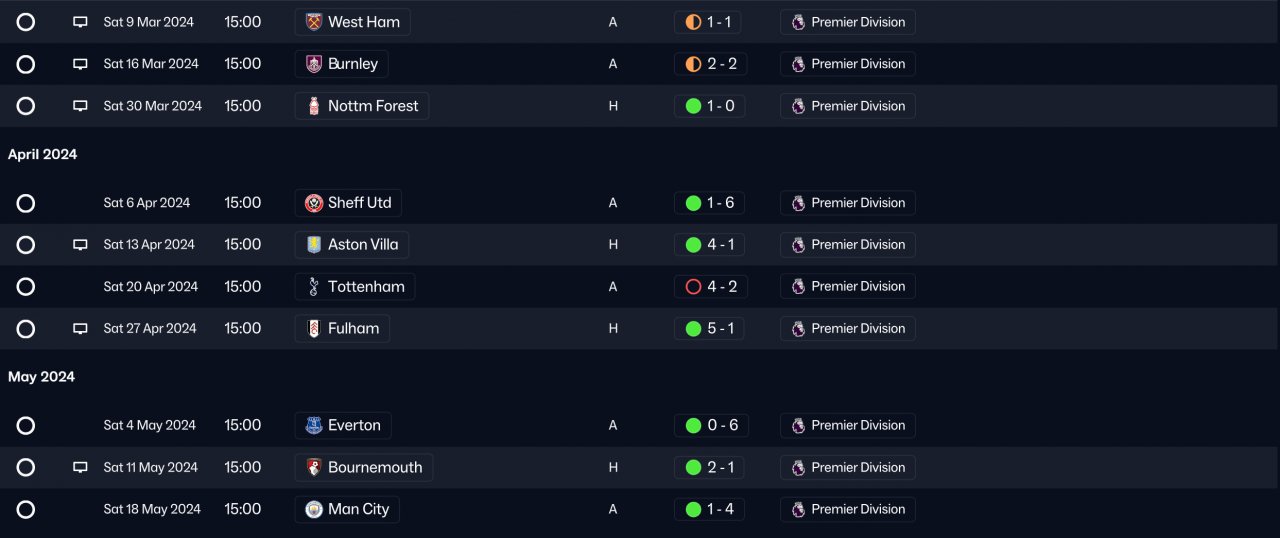The image size is (1280, 538).
Task: Click the Premier Division tag on Everton row
Action: tap(848, 425)
